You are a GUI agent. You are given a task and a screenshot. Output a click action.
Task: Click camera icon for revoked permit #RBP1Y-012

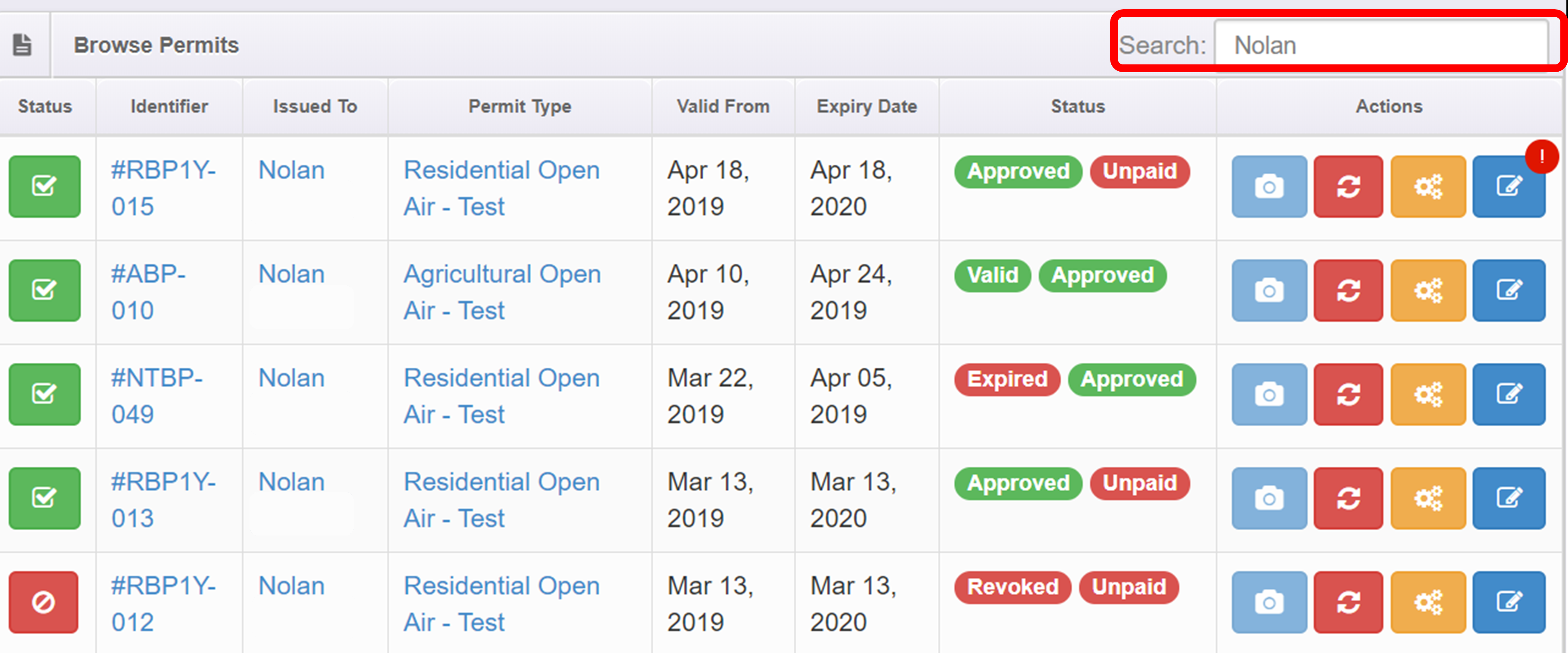click(x=1269, y=602)
